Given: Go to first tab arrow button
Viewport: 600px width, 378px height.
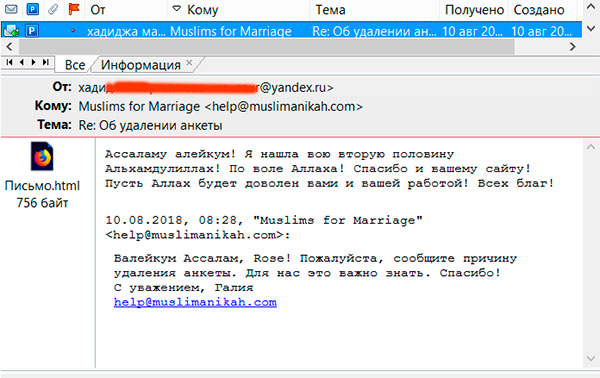Looking at the screenshot, I should tap(10, 62).
